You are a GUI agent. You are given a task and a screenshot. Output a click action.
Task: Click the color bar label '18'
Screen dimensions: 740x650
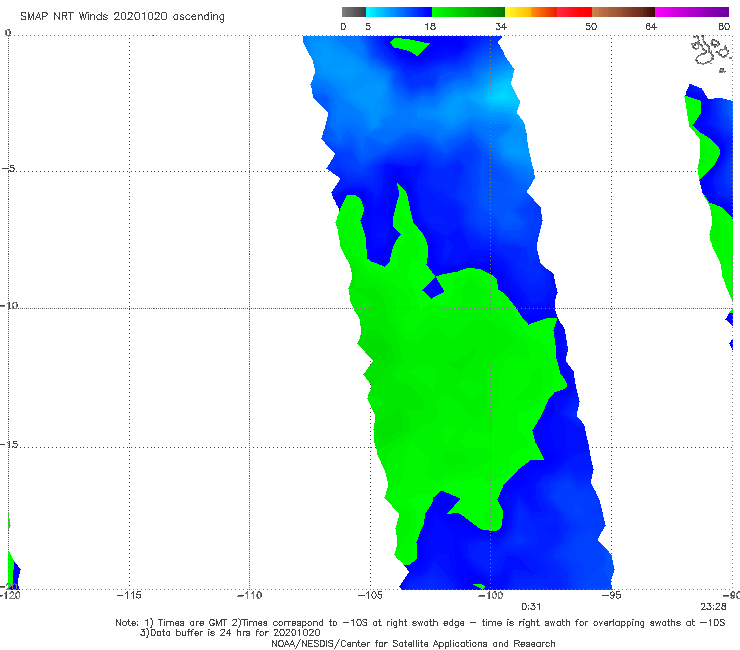[430, 26]
